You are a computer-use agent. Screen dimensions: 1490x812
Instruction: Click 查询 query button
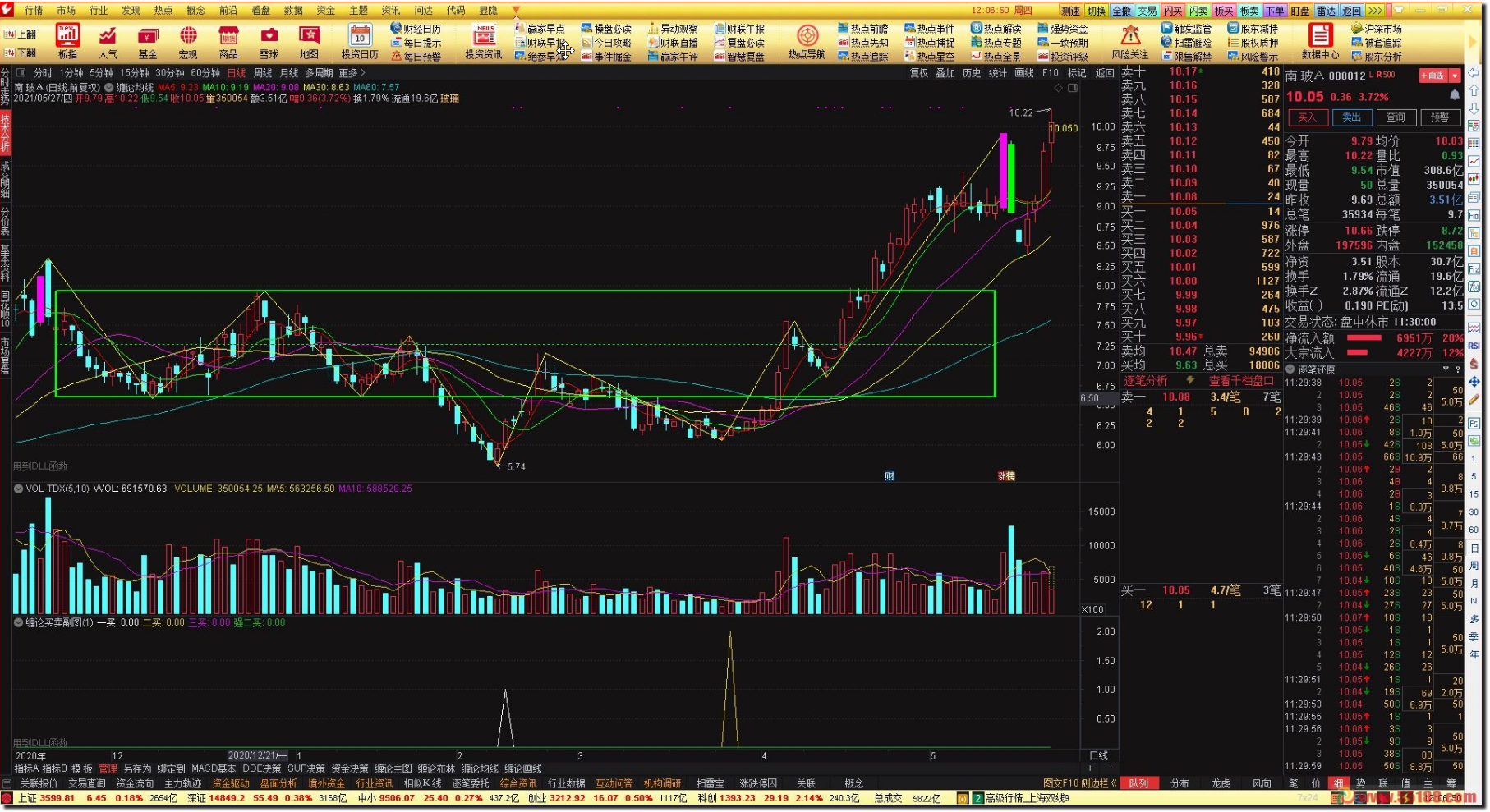tap(1396, 117)
